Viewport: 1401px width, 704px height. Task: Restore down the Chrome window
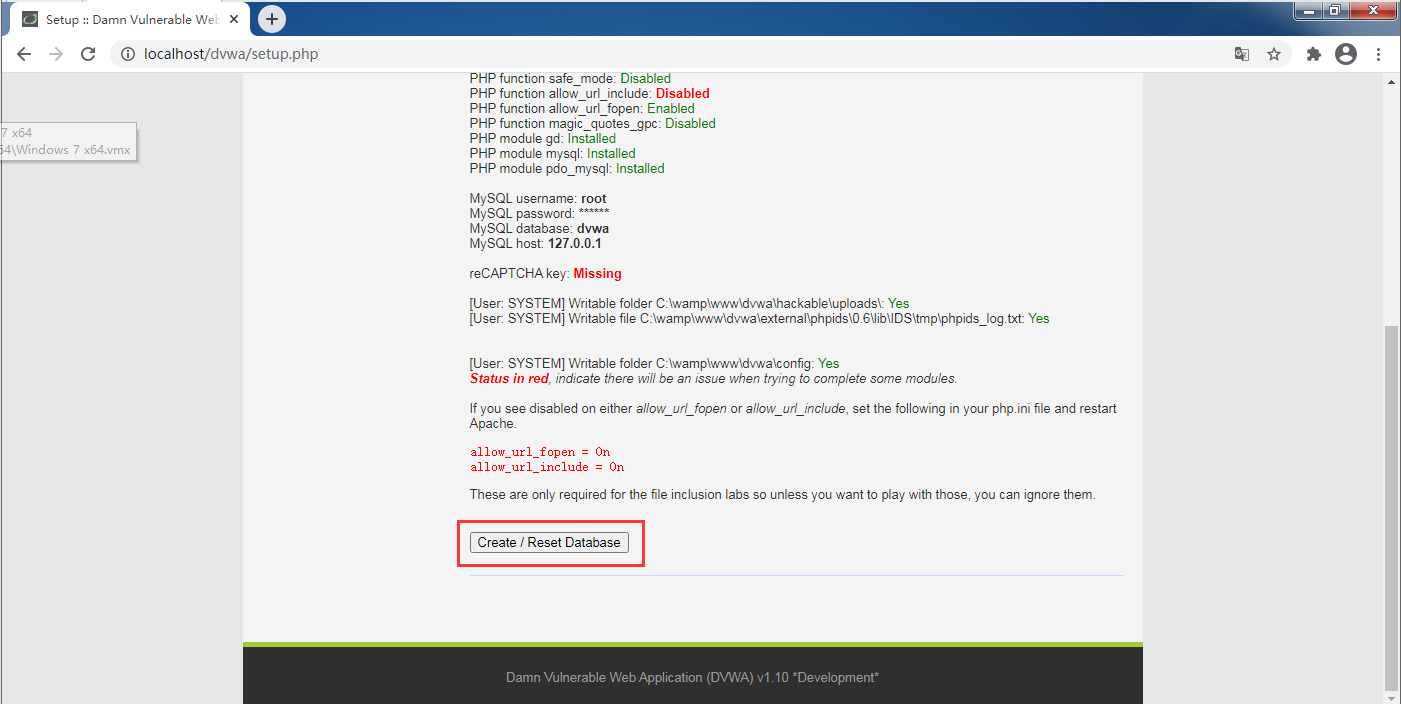pos(1334,10)
